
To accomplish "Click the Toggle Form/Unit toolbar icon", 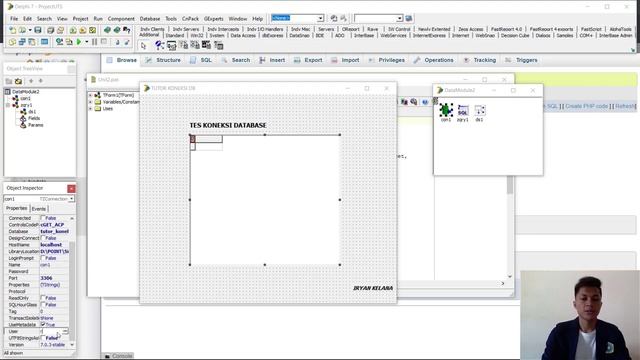I will click(32, 42).
